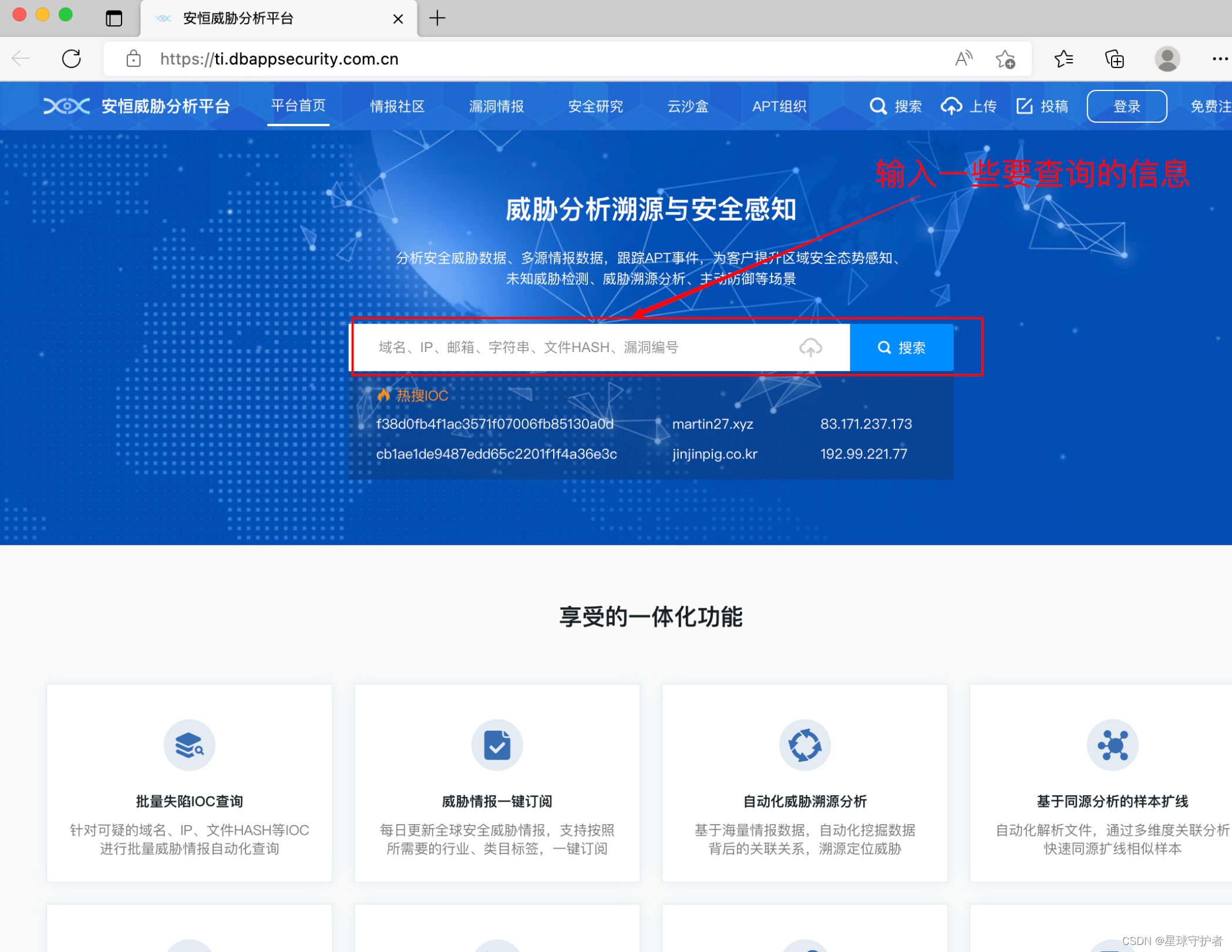Click the browser refresh icon
Screen dimensions: 1232x952
(x=72, y=59)
